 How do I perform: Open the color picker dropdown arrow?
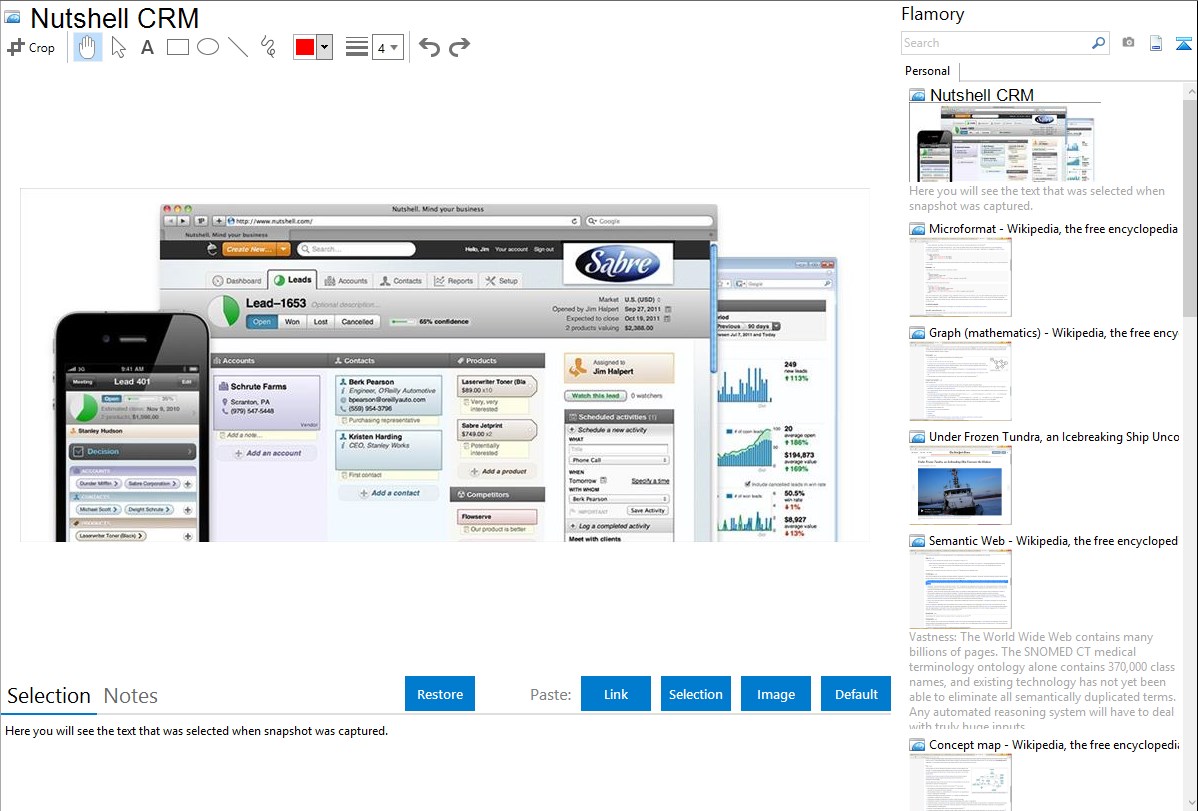(x=324, y=47)
